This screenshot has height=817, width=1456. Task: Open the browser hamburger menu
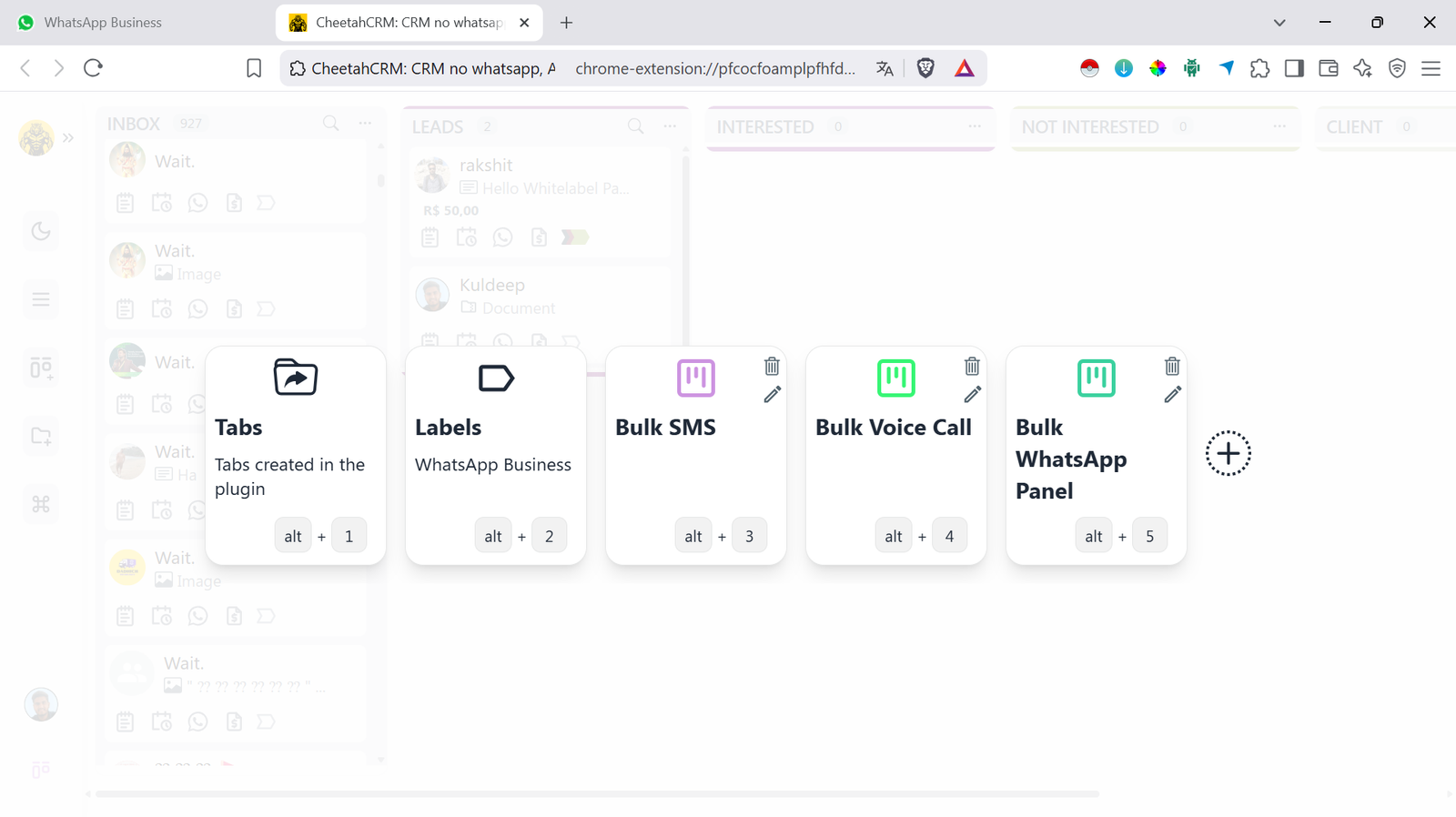[1431, 68]
